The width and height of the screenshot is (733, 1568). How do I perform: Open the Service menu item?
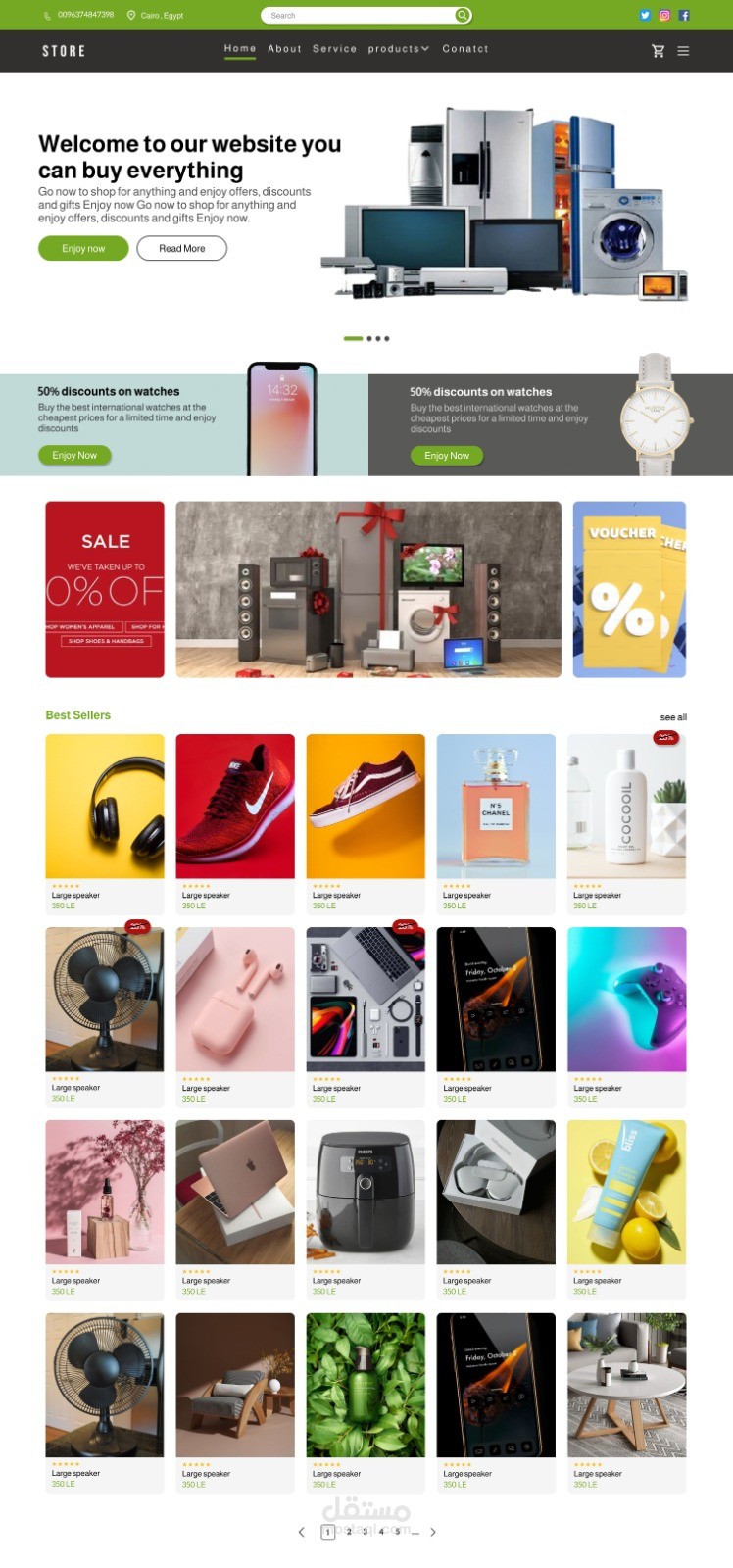click(x=334, y=49)
